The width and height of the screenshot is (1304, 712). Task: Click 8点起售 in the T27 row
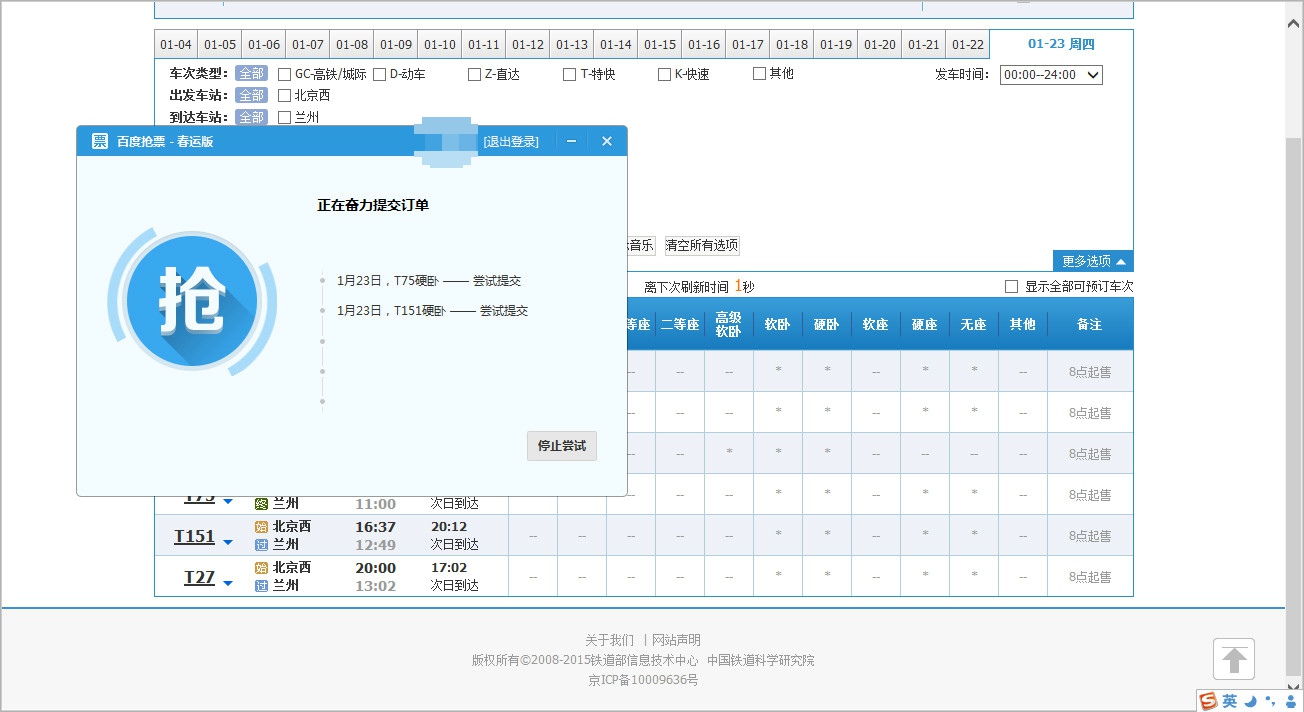[x=1090, y=577]
